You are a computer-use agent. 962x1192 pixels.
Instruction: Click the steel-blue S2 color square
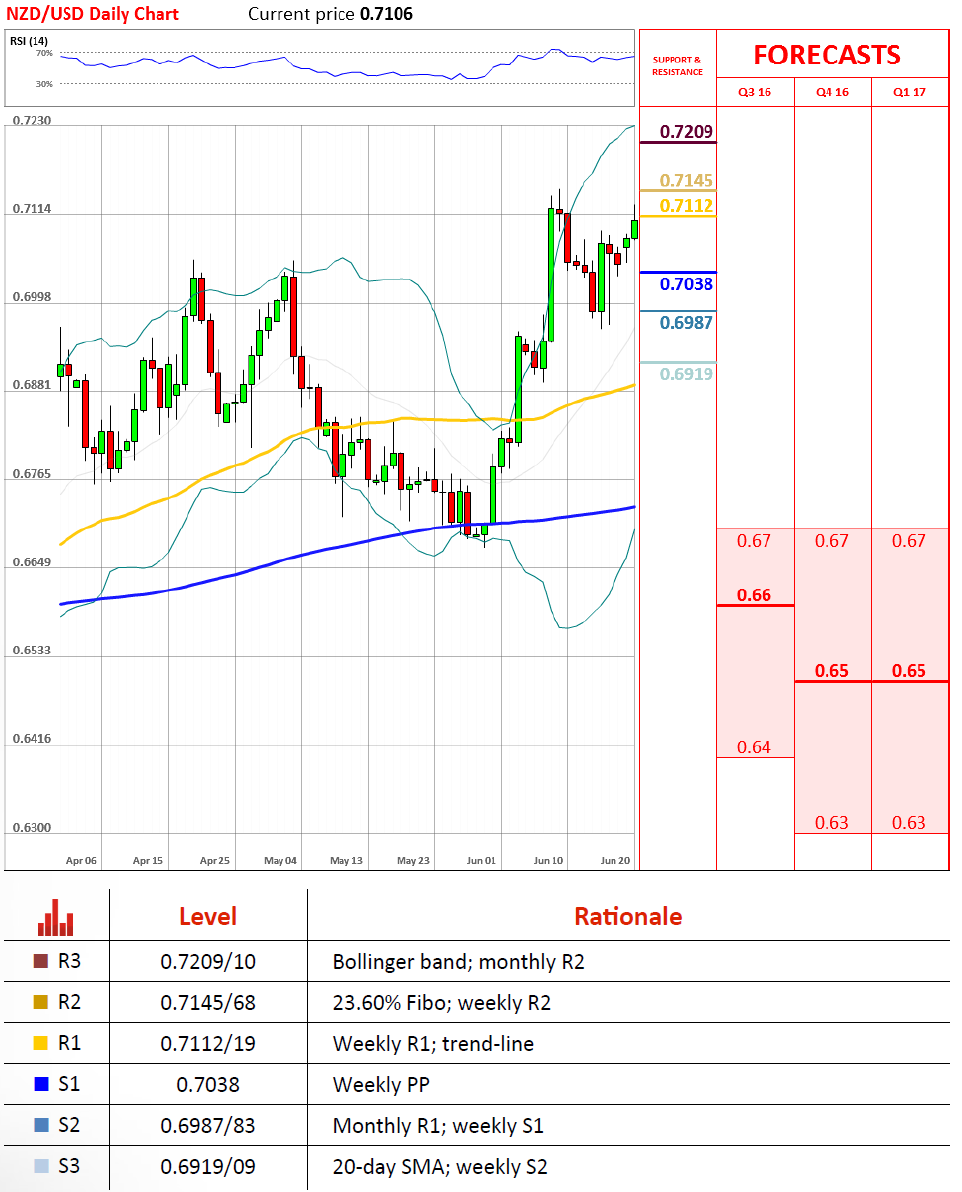[41, 1126]
